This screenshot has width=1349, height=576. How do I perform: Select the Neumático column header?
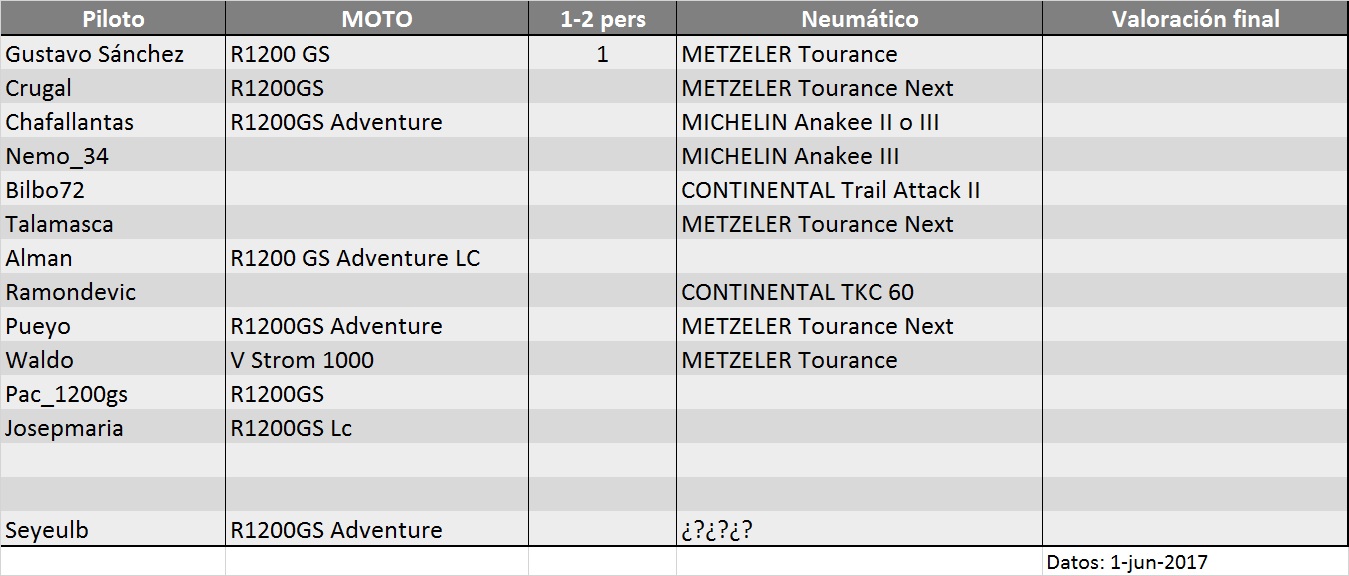tap(859, 19)
